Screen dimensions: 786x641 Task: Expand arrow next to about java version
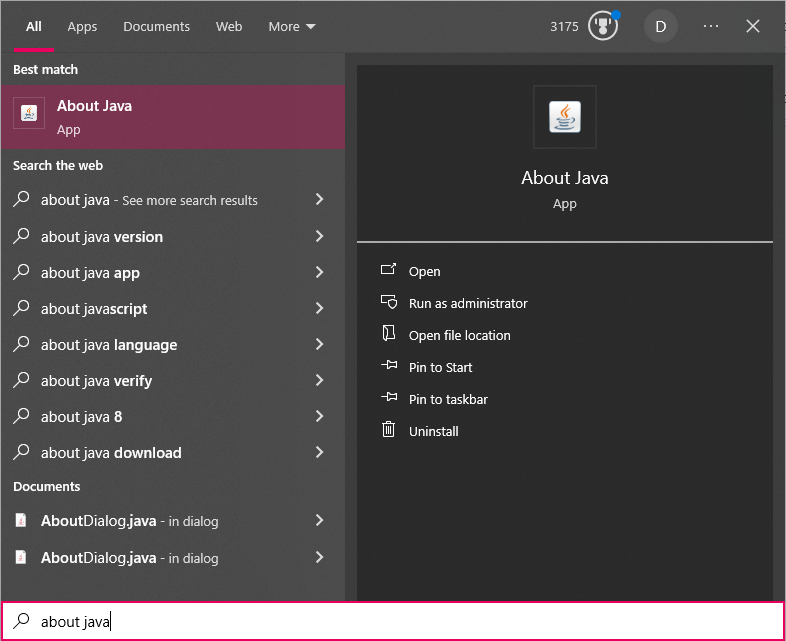pyautogui.click(x=319, y=237)
